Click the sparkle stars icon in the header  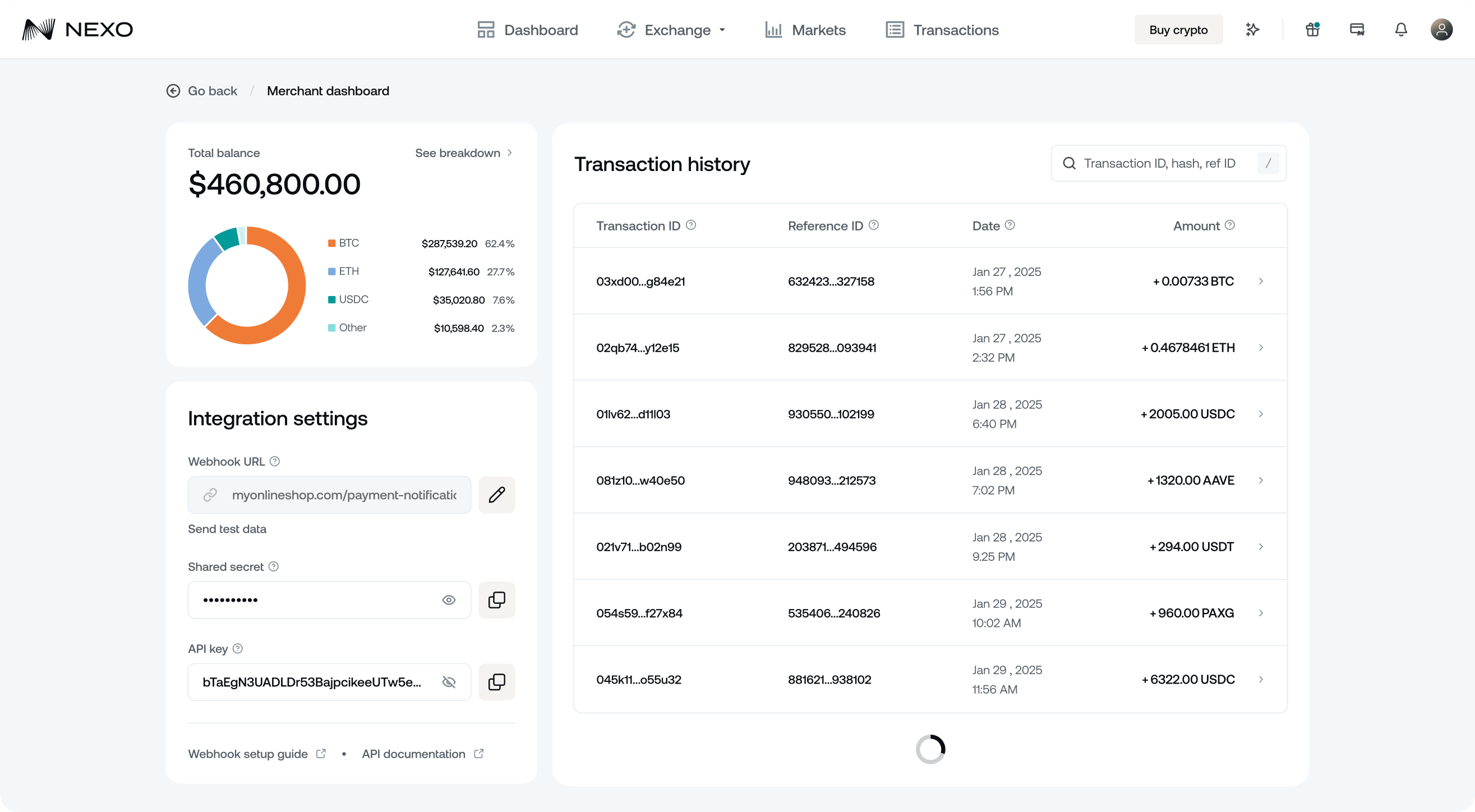(x=1252, y=30)
